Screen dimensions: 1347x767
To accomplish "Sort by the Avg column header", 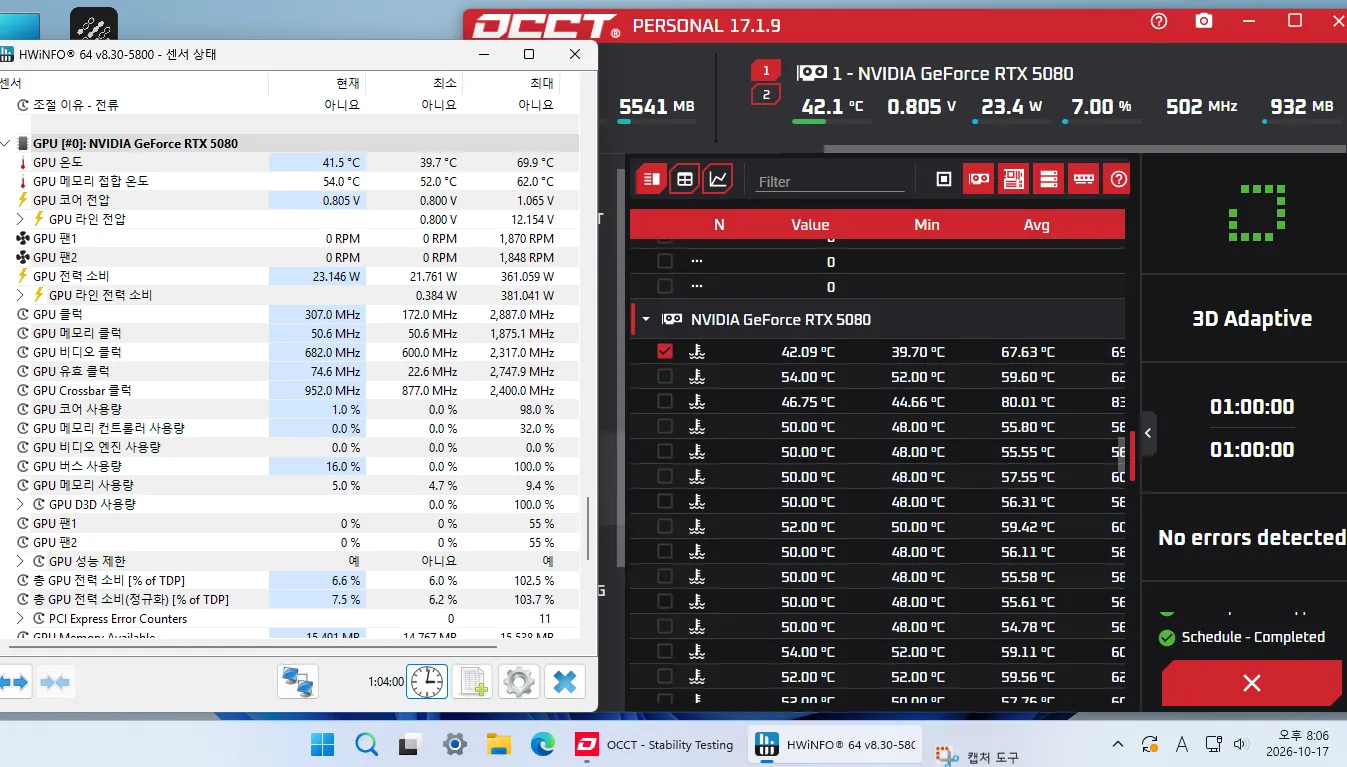I will click(x=1036, y=224).
